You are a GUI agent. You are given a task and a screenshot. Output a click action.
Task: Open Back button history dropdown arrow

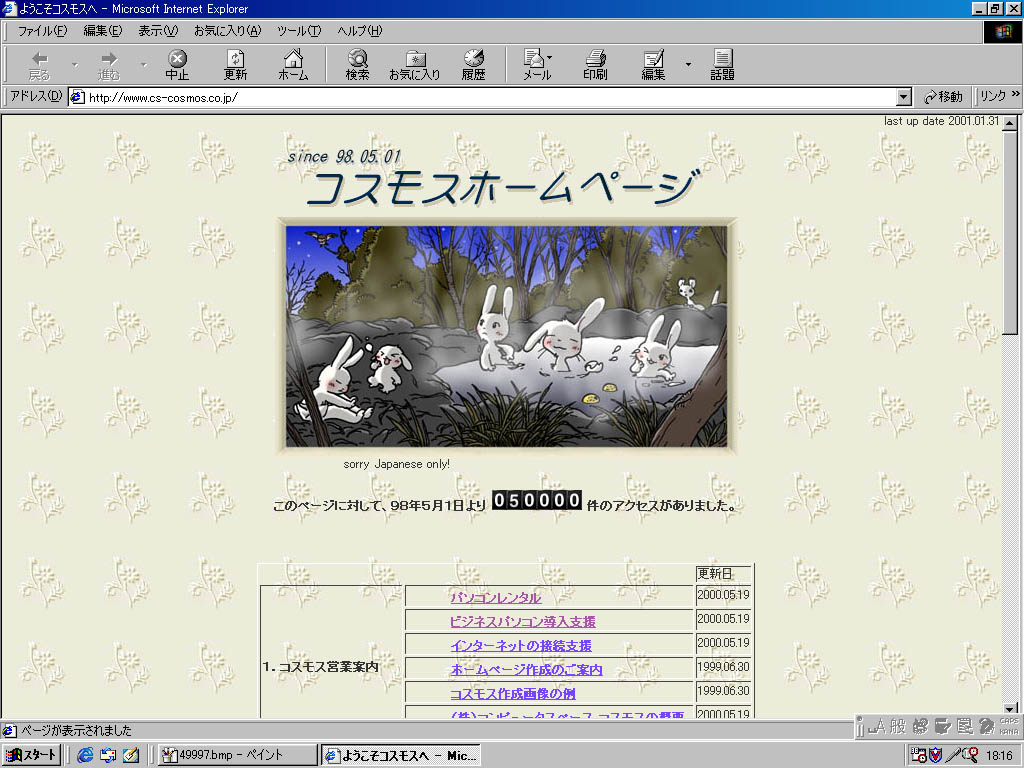tap(74, 65)
